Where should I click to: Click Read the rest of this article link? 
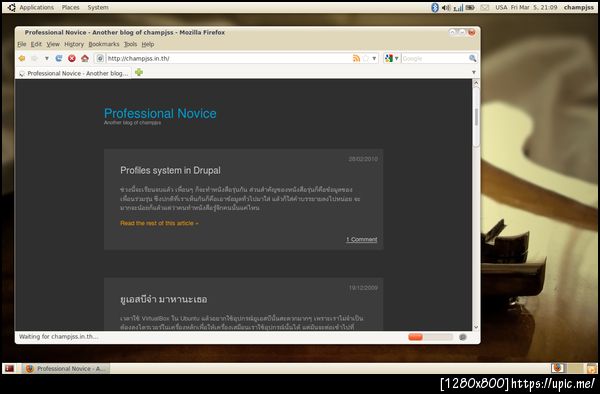pyautogui.click(x=159, y=223)
